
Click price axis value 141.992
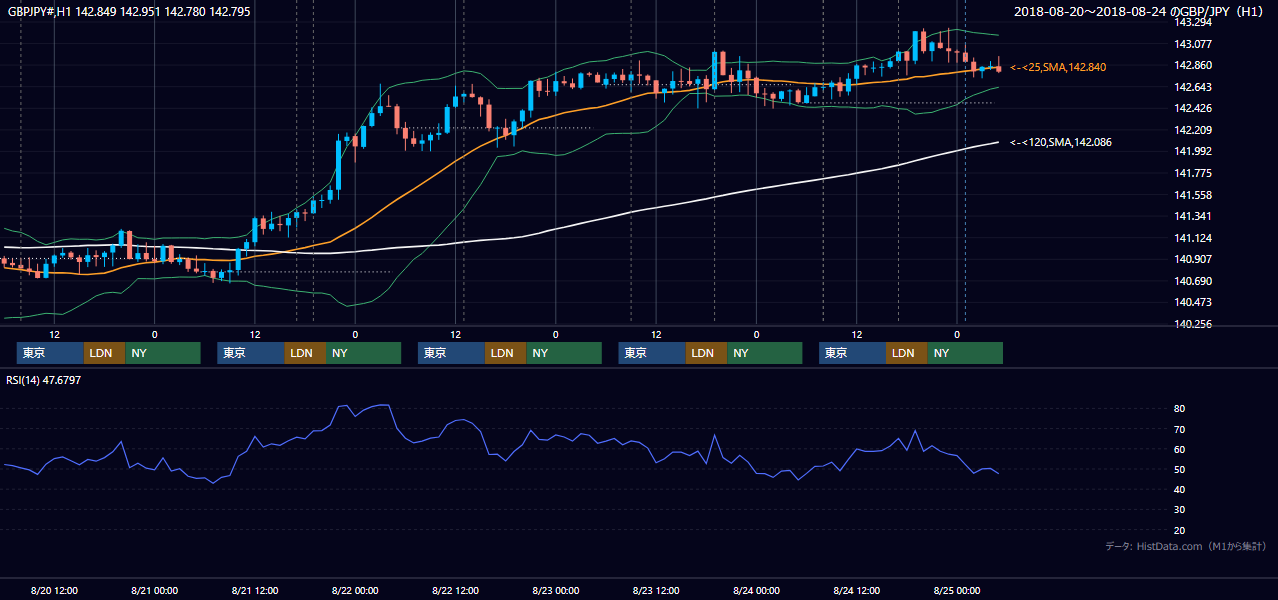click(1193, 151)
